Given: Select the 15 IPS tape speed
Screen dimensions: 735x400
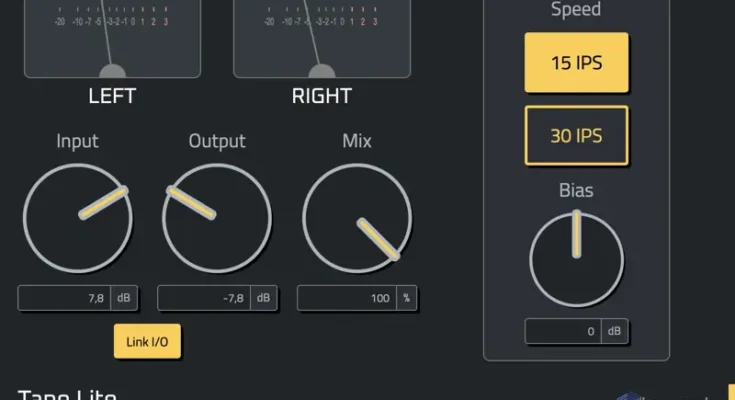Looking at the screenshot, I should [576, 62].
